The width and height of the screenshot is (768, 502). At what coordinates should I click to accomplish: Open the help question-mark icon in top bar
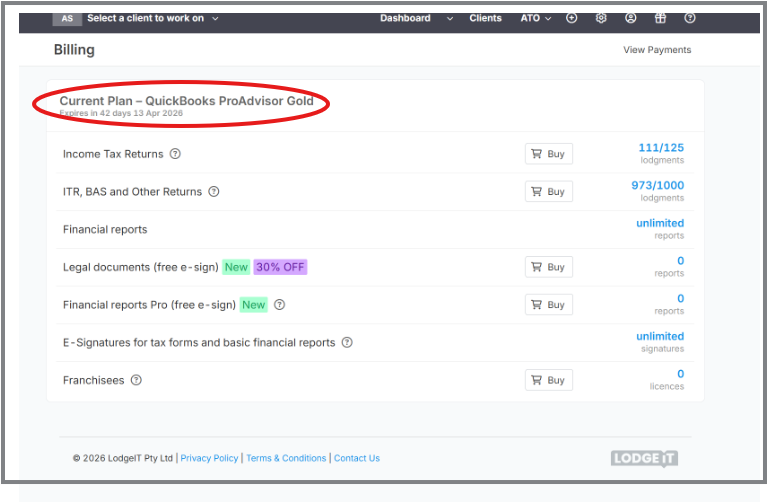tap(690, 18)
